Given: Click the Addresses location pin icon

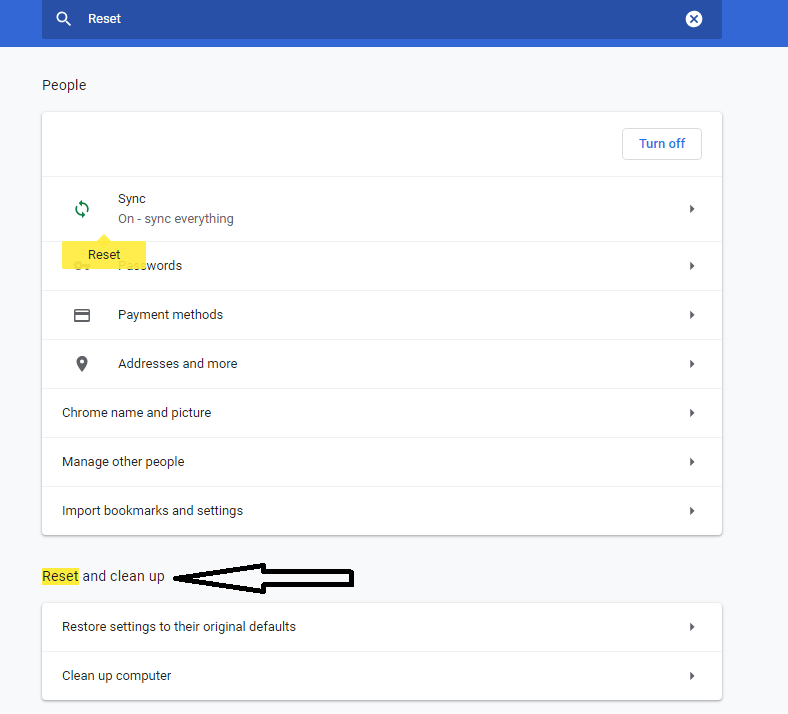Looking at the screenshot, I should (82, 364).
